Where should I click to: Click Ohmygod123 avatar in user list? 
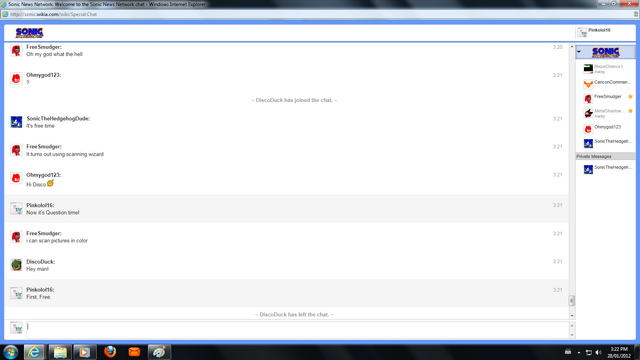[588, 129]
